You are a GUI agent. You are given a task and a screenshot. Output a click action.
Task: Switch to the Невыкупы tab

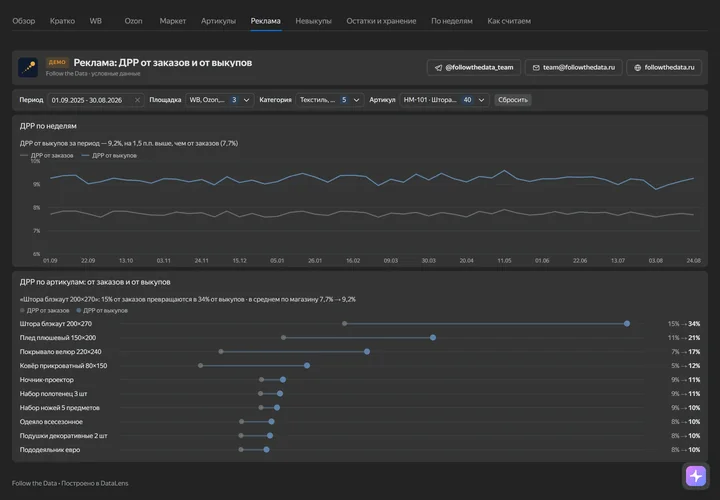(313, 21)
